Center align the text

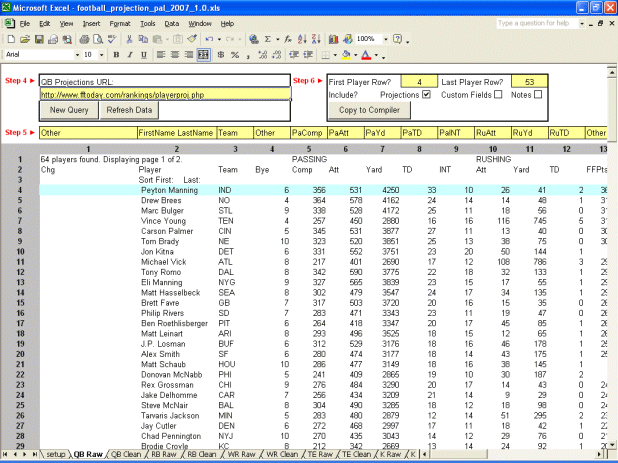[175, 55]
